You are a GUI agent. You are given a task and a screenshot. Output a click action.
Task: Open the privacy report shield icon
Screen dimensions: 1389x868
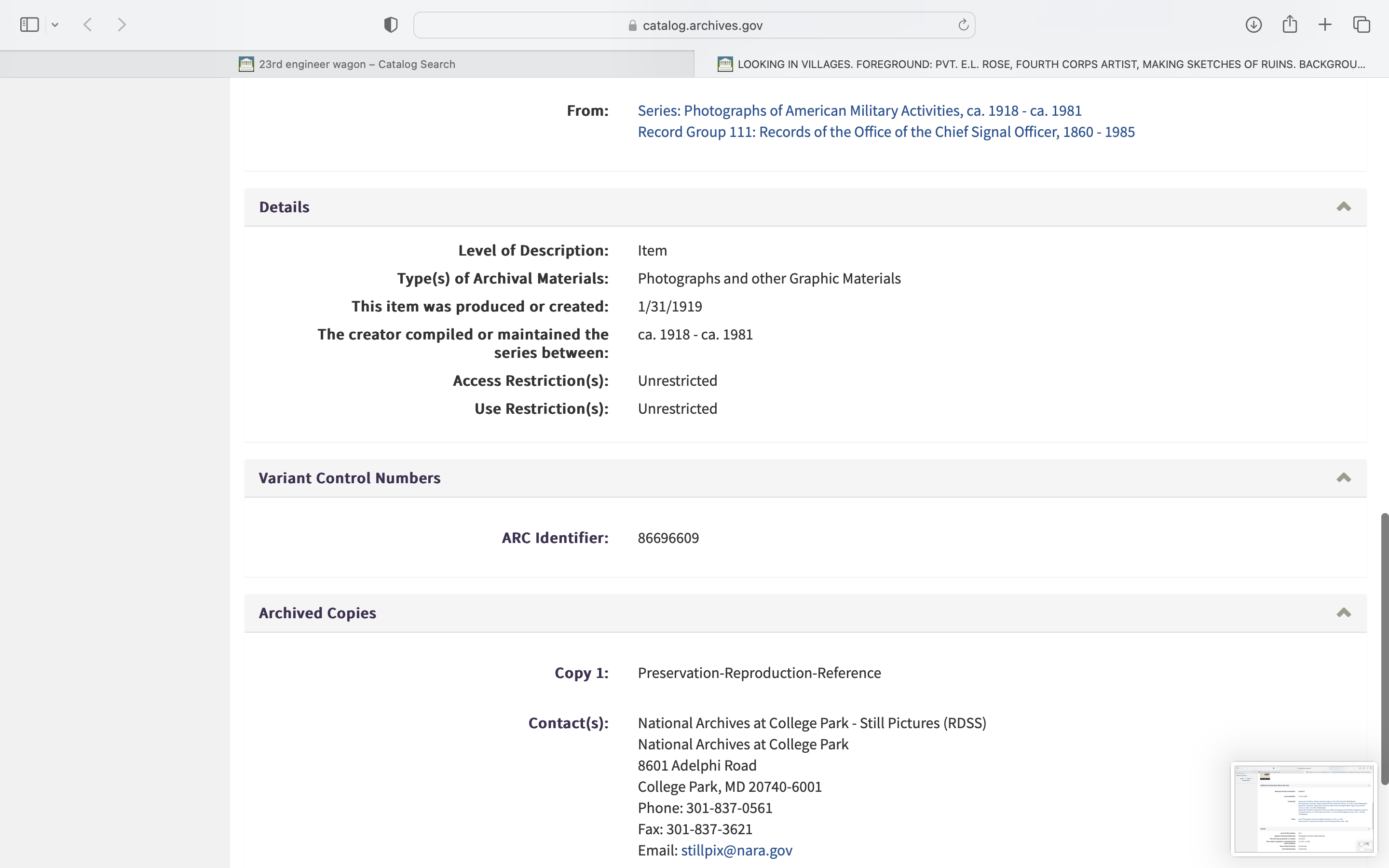tap(391, 25)
